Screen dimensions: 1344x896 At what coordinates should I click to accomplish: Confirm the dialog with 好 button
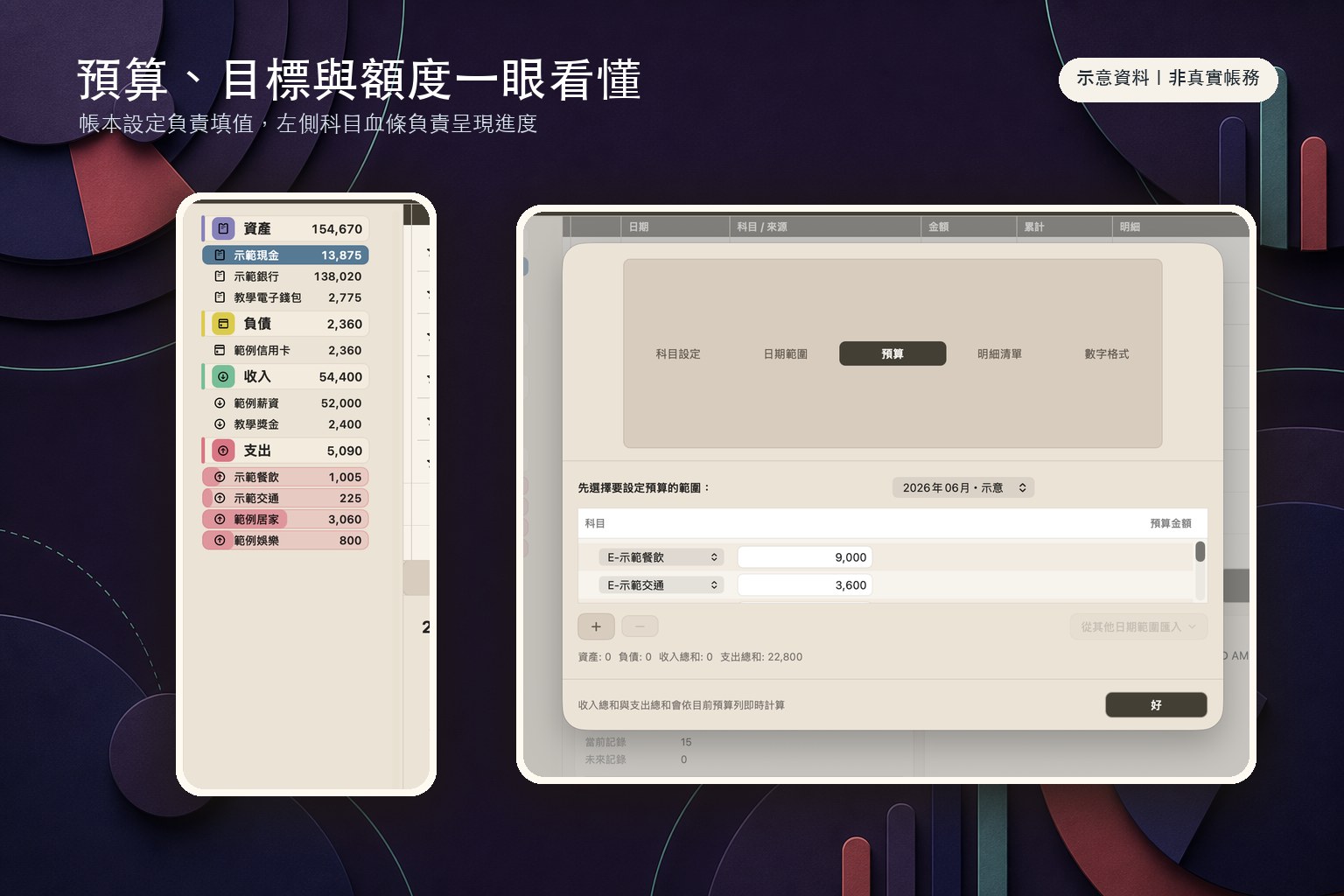pyautogui.click(x=1156, y=704)
